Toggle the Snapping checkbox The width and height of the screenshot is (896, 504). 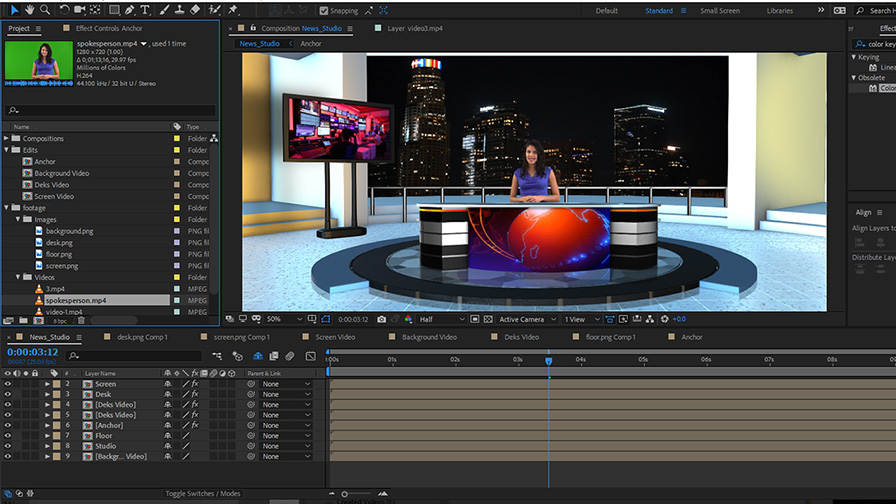[x=324, y=10]
